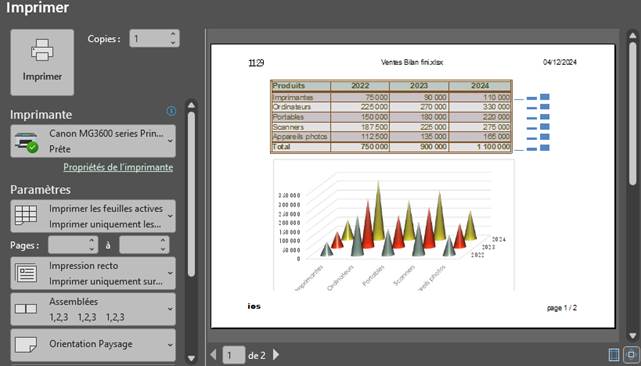Open Orientation Paysage dropdown
The height and width of the screenshot is (366, 641).
(x=93, y=345)
